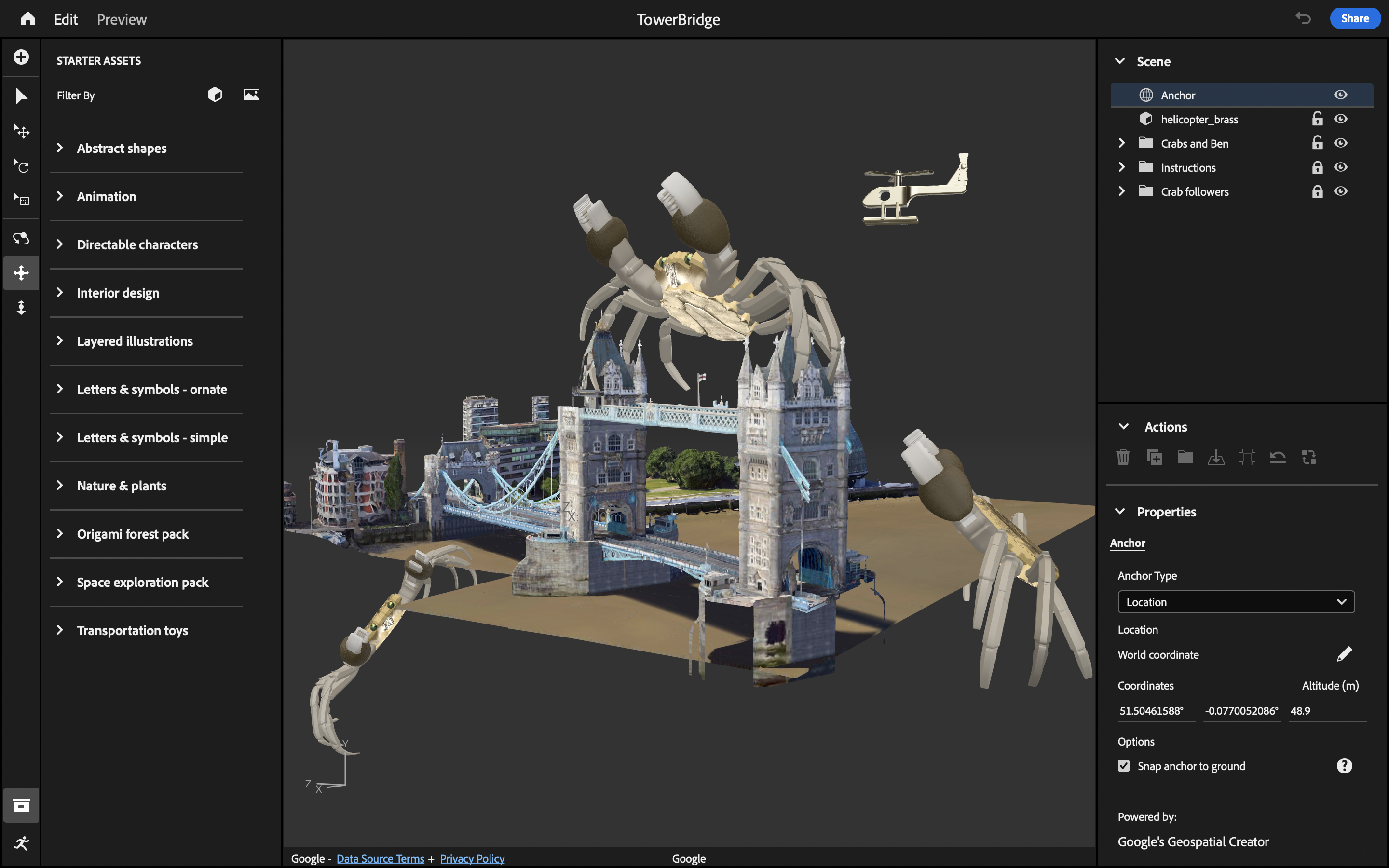Screen dimensions: 1389x868
Task: Uncheck Snap anchor to ground
Action: (1124, 766)
